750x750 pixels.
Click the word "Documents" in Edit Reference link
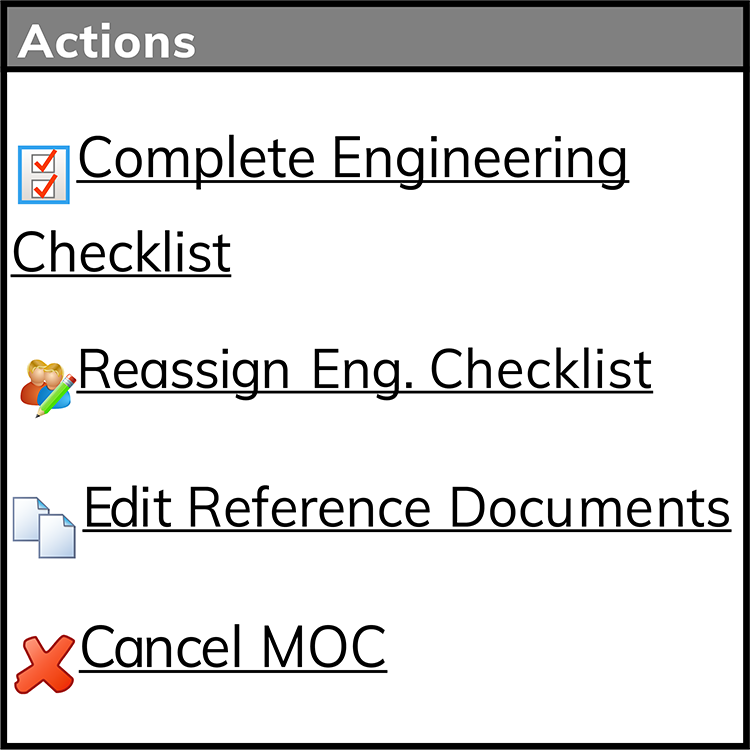(x=590, y=507)
